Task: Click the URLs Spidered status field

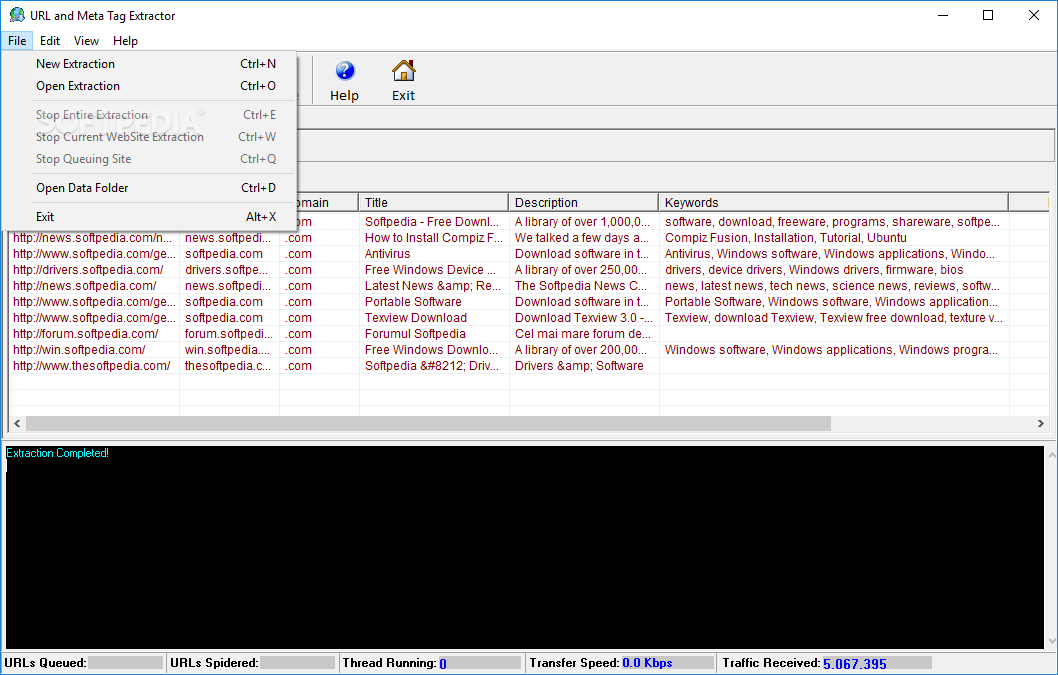Action: (297, 663)
